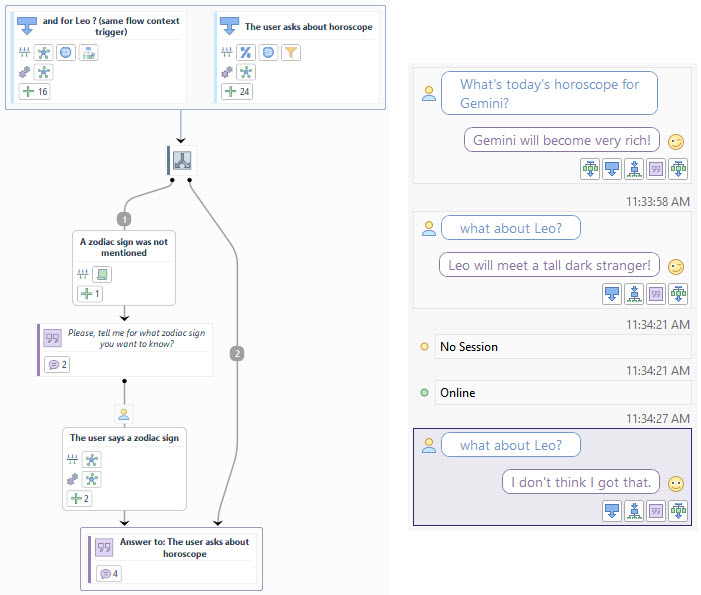The width and height of the screenshot is (701, 595).
Task: Click the smiley beside 'Leo will meet a tall dark stranger!'
Action: [x=676, y=267]
